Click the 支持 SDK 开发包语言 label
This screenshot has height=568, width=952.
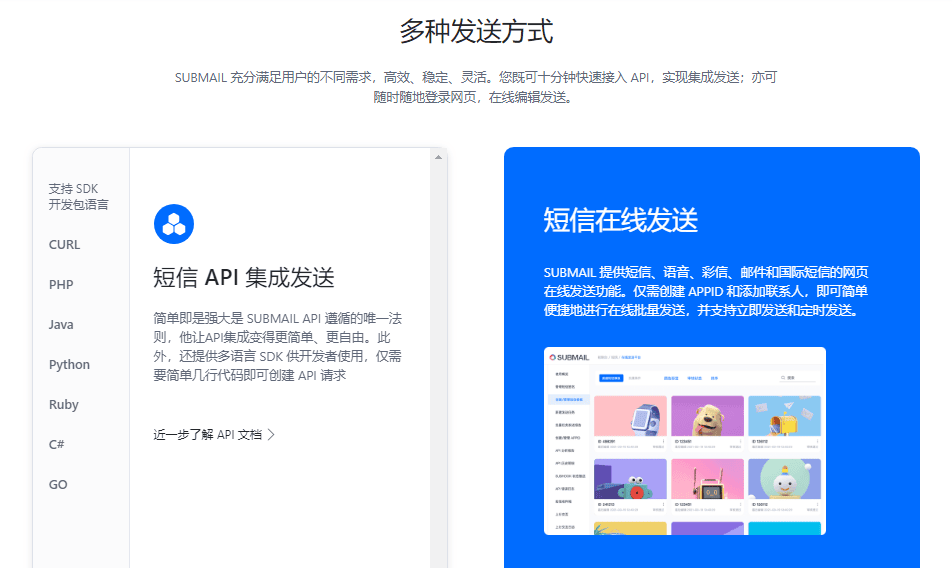click(x=78, y=197)
